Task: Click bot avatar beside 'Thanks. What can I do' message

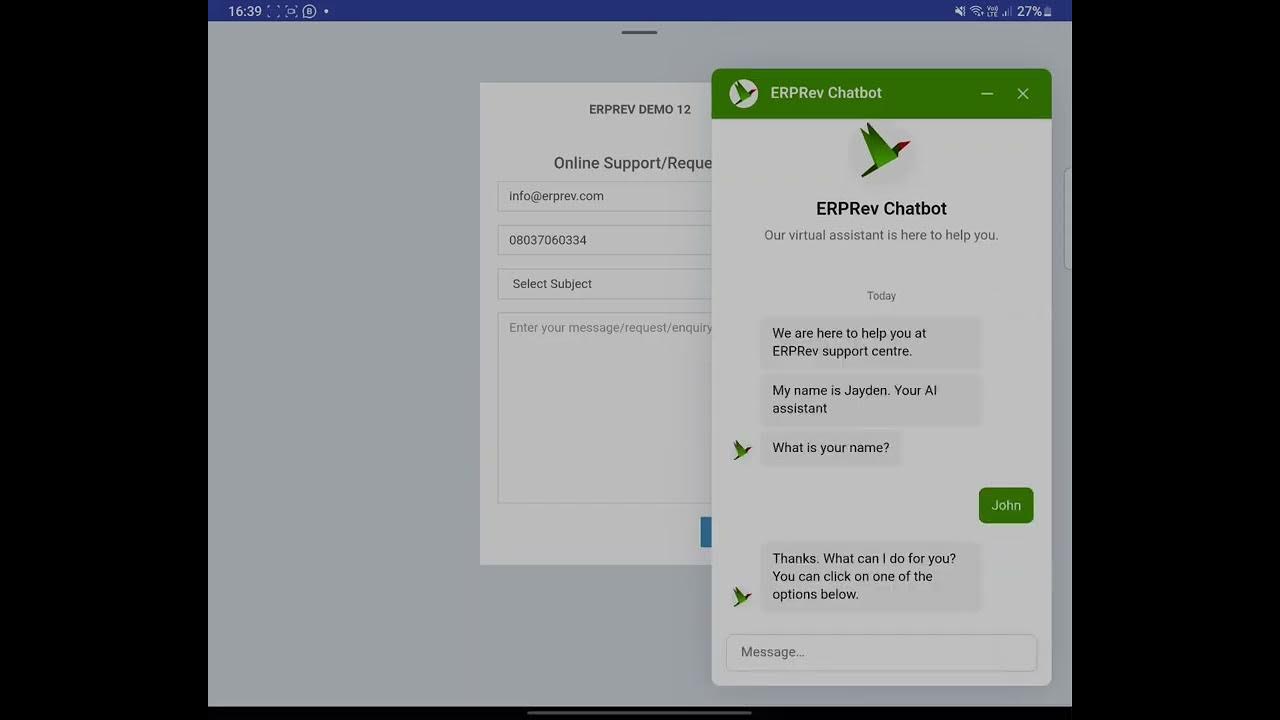Action: [742, 597]
